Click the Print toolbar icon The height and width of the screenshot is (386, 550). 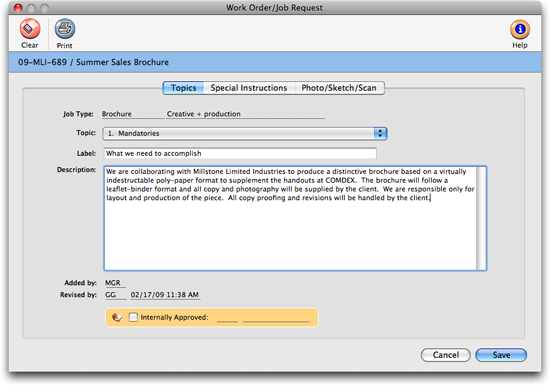65,29
